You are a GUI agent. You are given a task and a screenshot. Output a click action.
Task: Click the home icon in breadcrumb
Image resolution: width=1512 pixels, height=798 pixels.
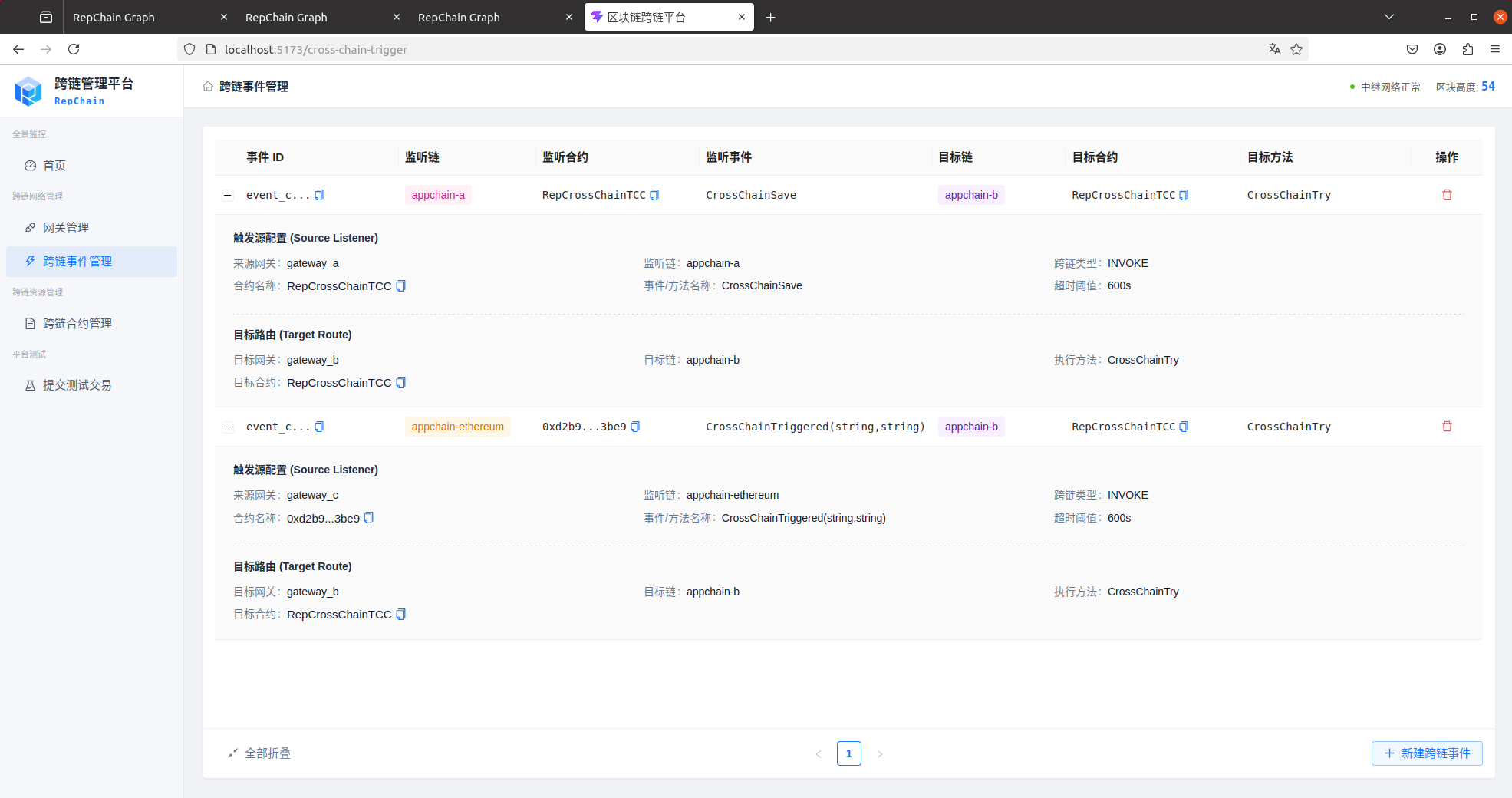[208, 87]
